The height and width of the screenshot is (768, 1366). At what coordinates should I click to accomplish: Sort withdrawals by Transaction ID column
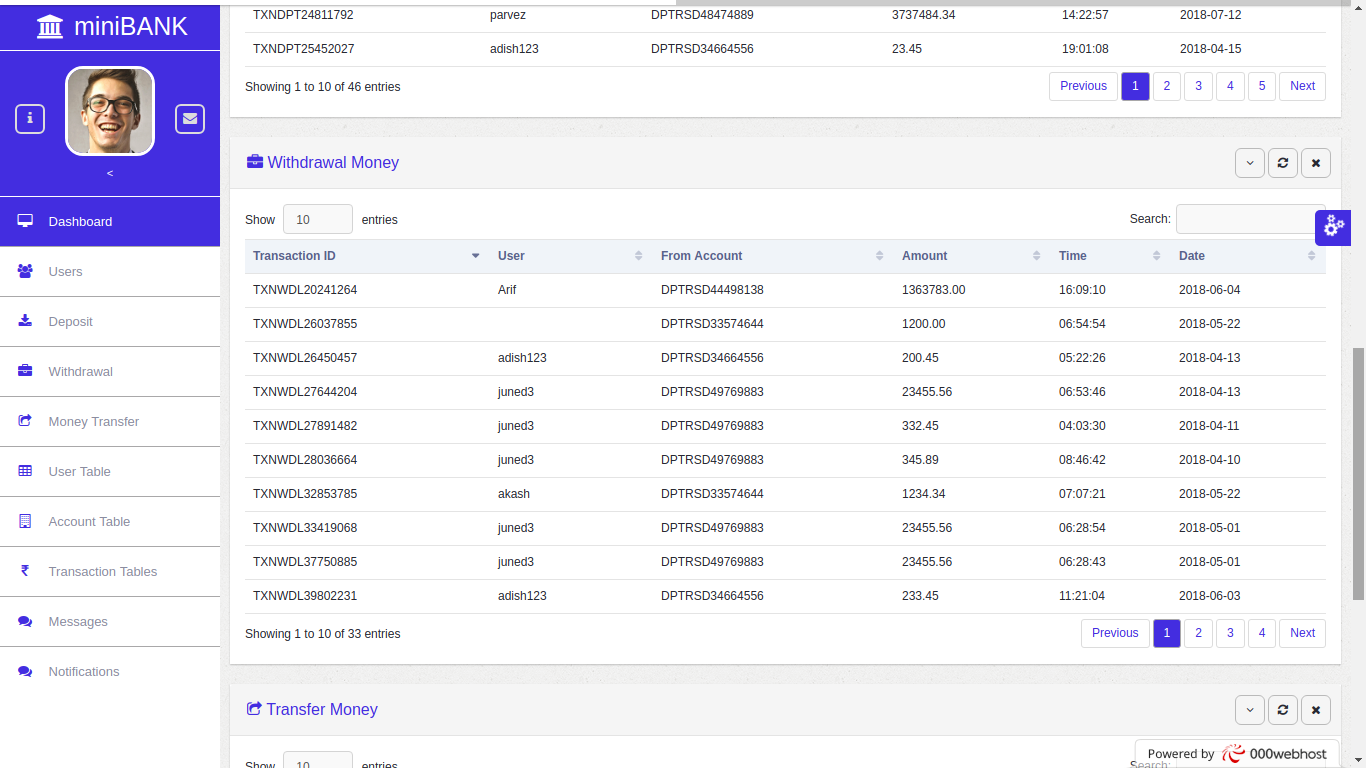click(x=367, y=256)
